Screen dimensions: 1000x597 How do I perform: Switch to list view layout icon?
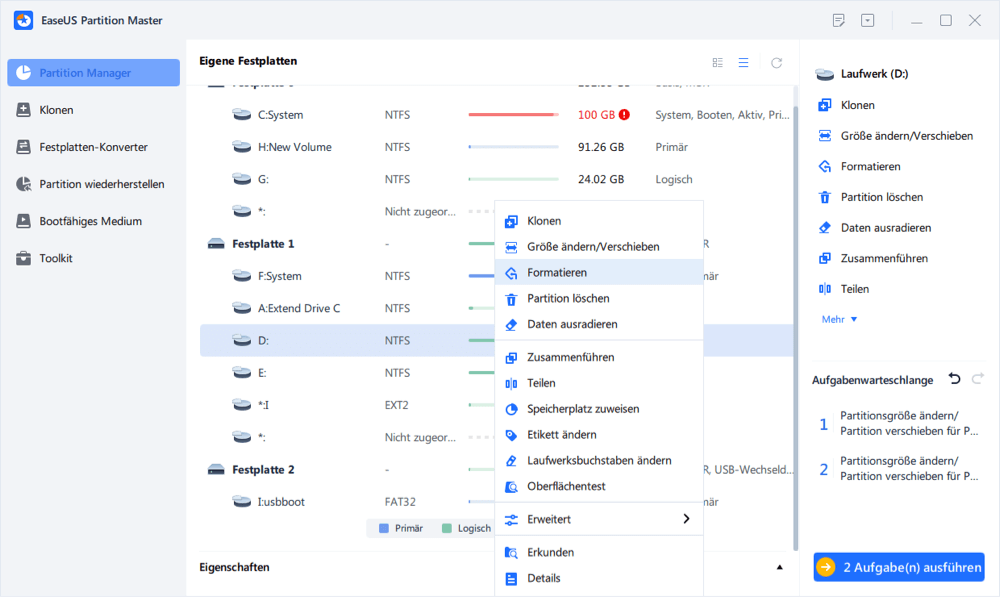(x=743, y=63)
